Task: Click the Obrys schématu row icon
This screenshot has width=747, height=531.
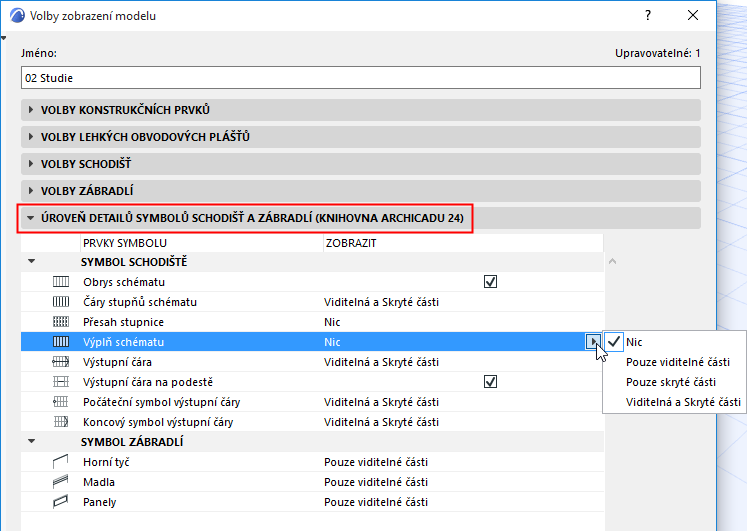Action: (x=61, y=282)
